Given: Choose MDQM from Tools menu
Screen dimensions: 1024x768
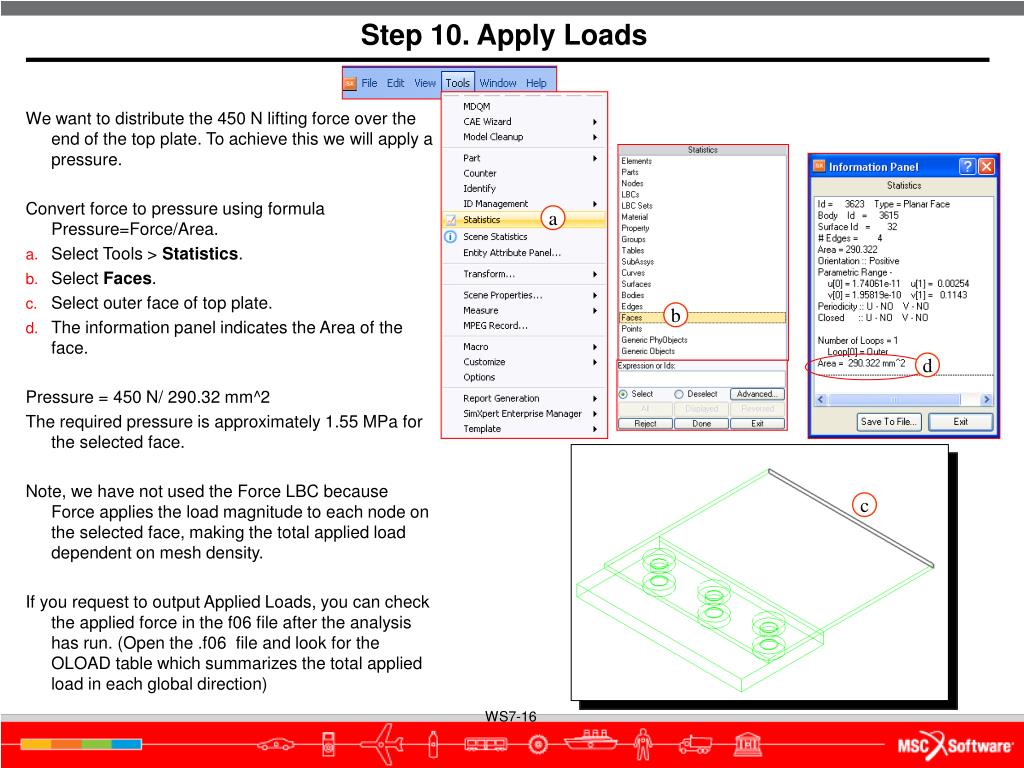Looking at the screenshot, I should pos(477,106).
